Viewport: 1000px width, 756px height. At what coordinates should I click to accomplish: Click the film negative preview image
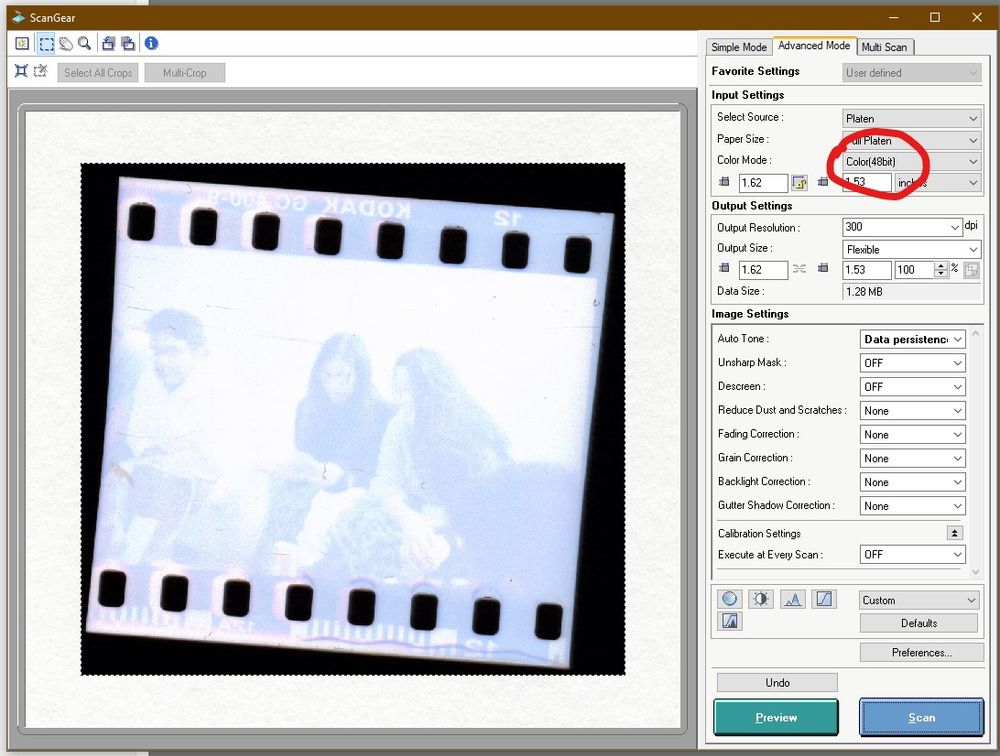tap(353, 419)
